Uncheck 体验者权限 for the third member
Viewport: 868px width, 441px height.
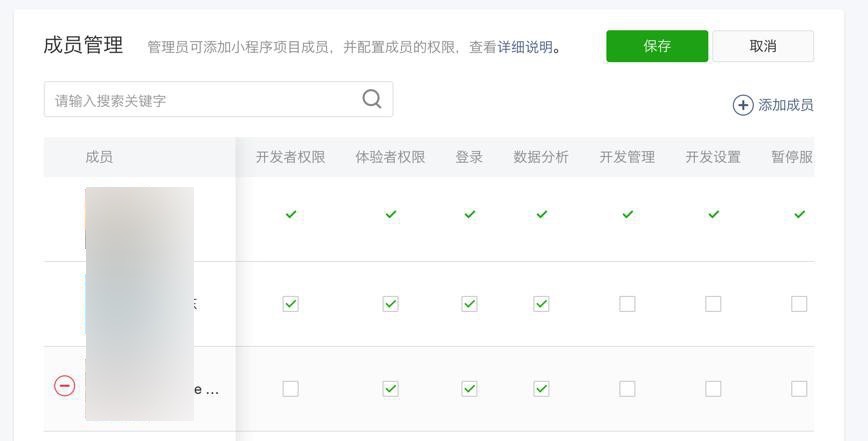coord(390,389)
